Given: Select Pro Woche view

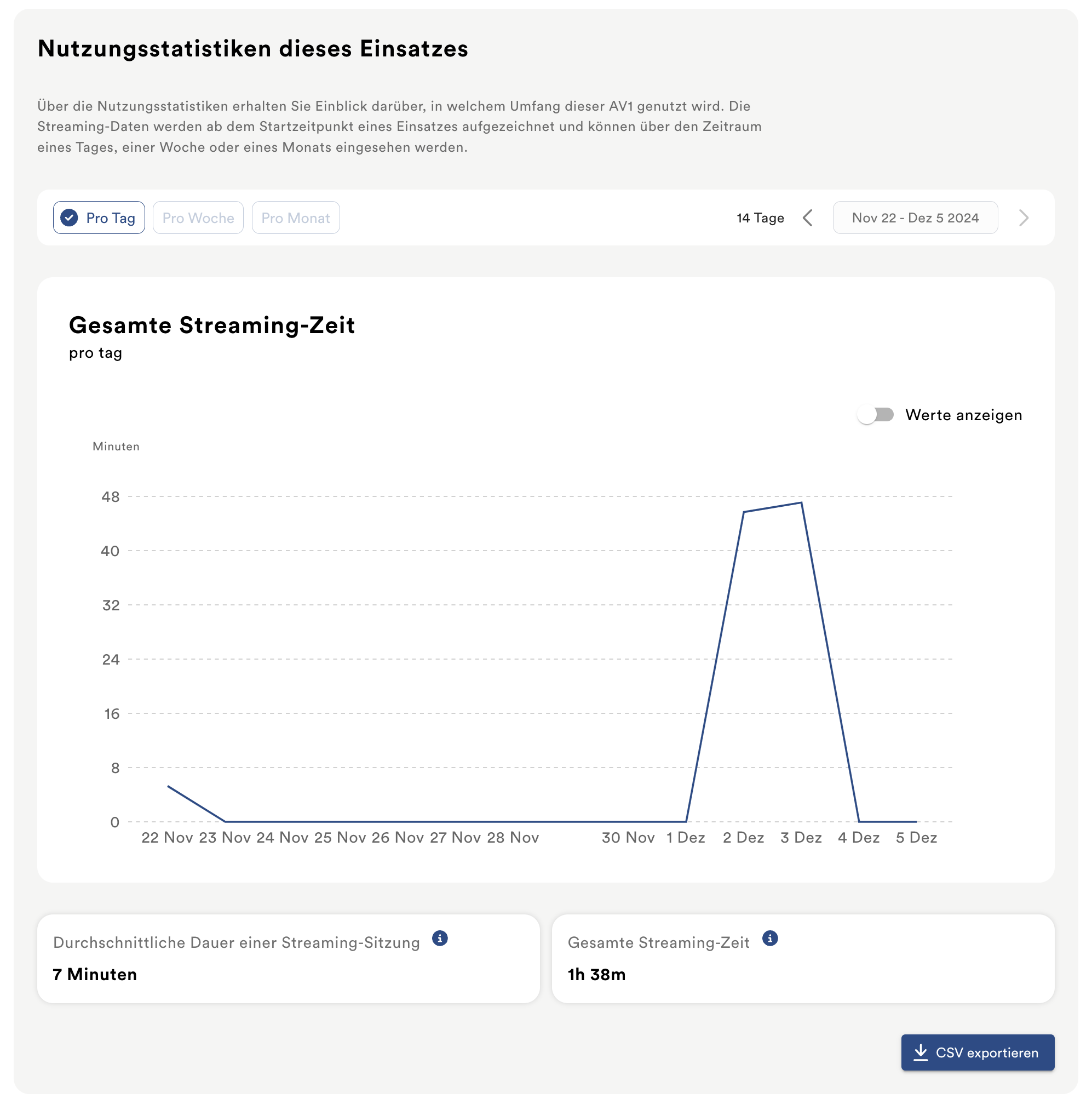Looking at the screenshot, I should [198, 218].
